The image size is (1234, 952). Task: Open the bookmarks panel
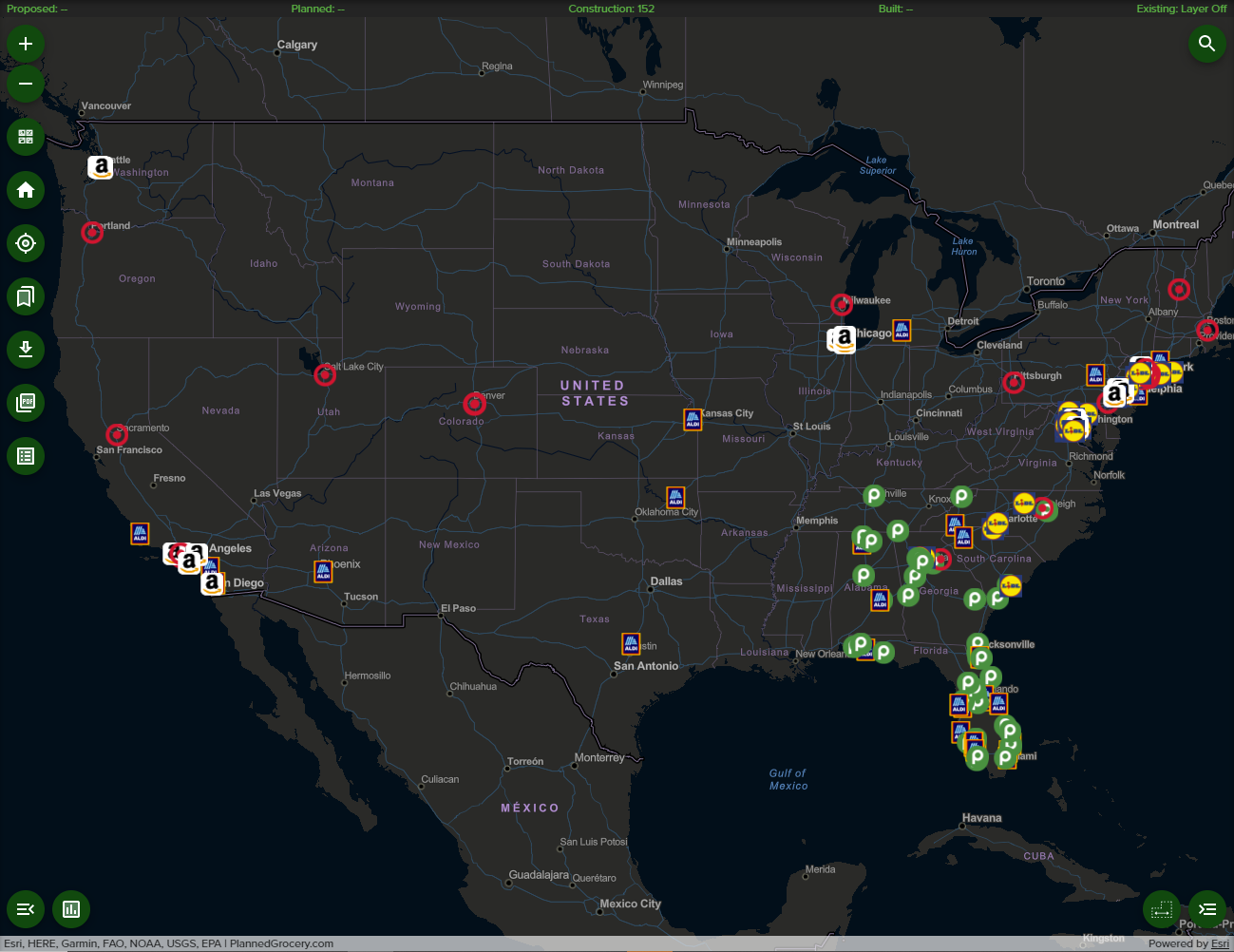26,296
